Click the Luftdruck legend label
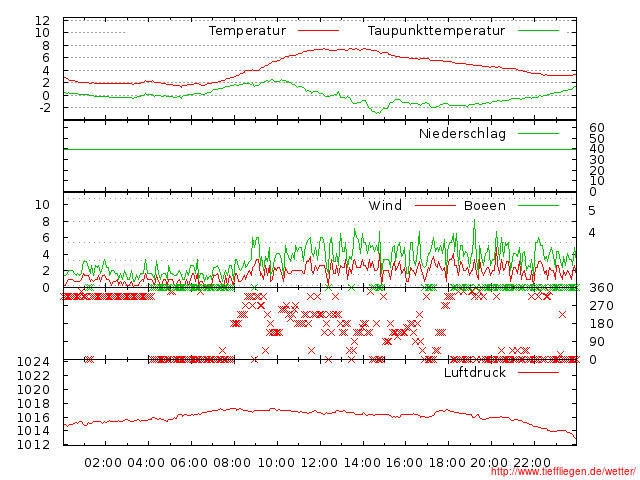640x480 pixels. tap(475, 372)
